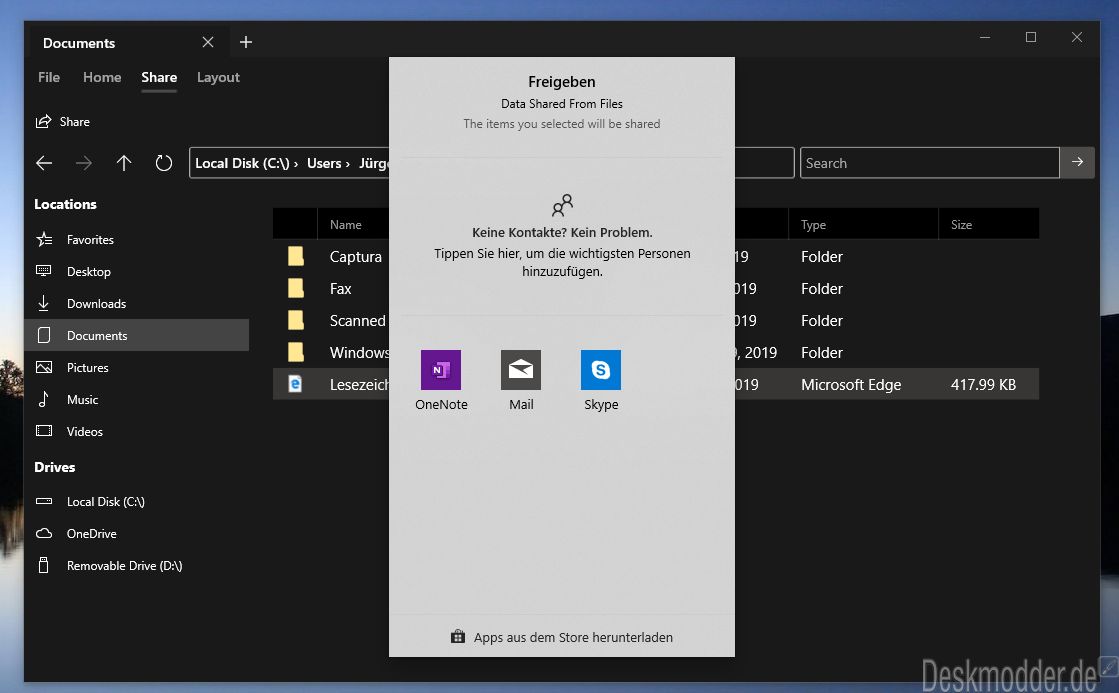The width and height of the screenshot is (1119, 693).
Task: Open Favorites in the sidebar
Action: click(136, 240)
